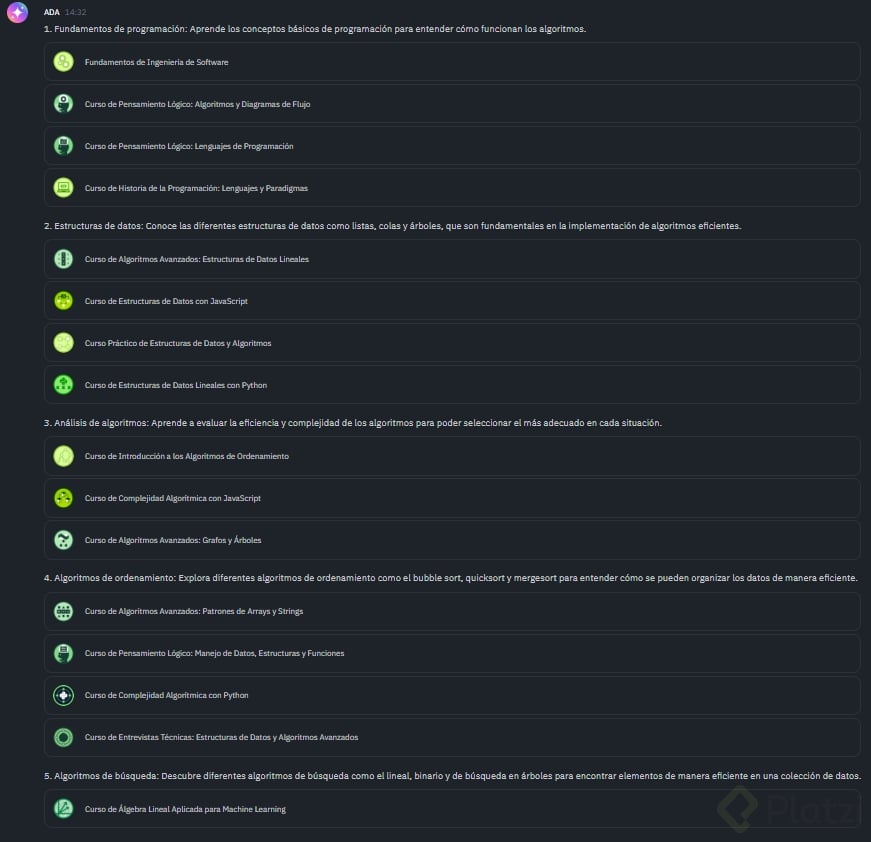
Task: Click the Complejidad Algorítmica con Python icon
Action: coord(64,695)
